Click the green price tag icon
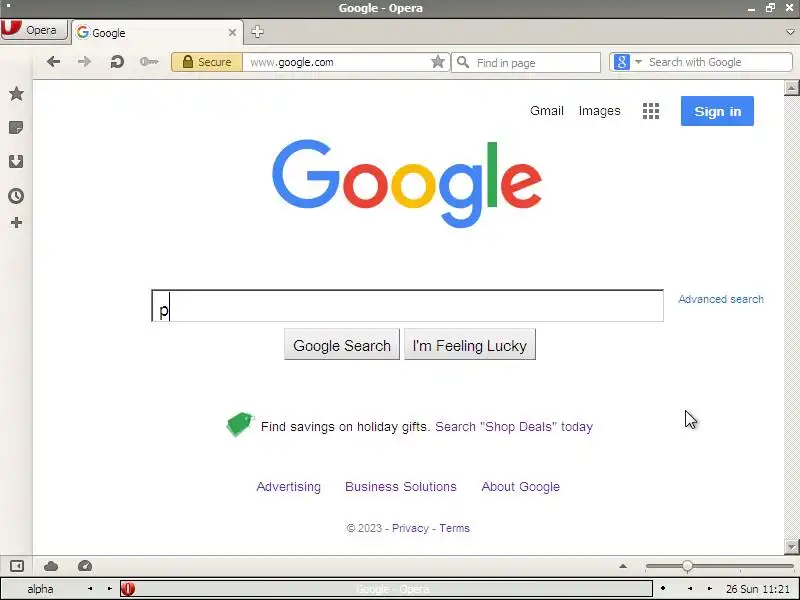Image resolution: width=800 pixels, height=600 pixels. tap(240, 424)
